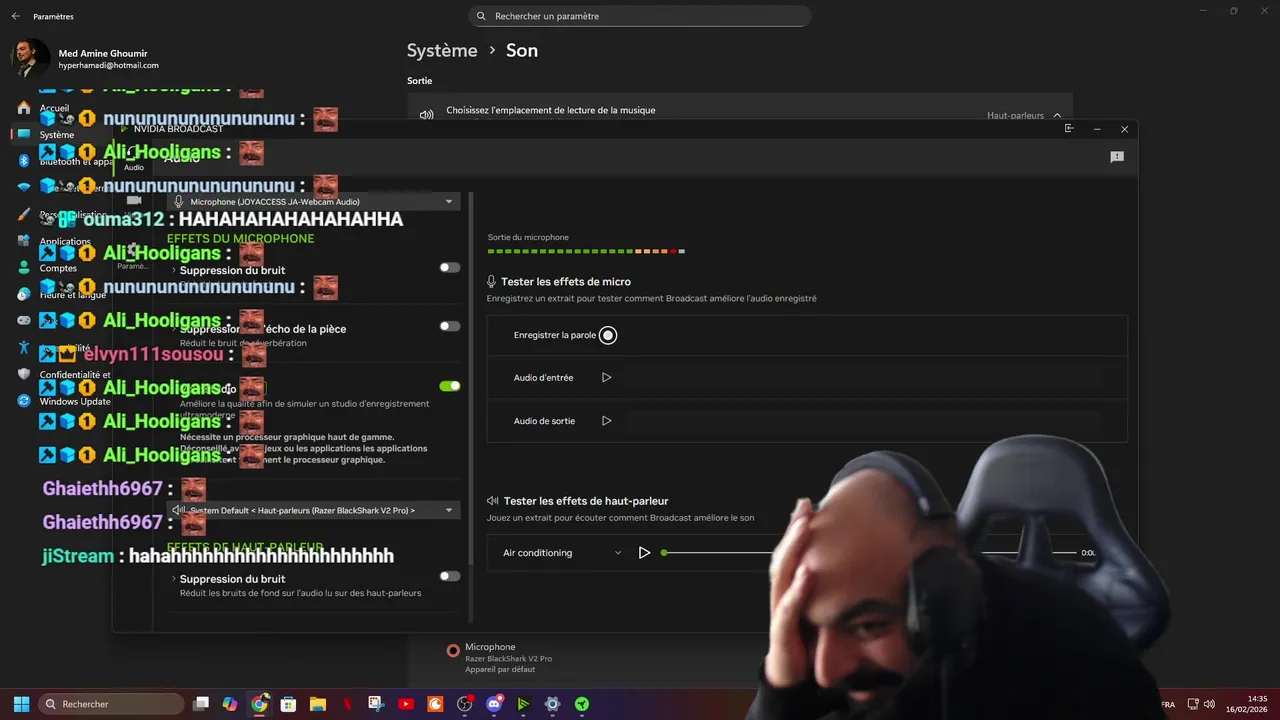Expand the speaker Suppression du bruit chevron
Image resolution: width=1280 pixels, height=720 pixels.
(173, 579)
